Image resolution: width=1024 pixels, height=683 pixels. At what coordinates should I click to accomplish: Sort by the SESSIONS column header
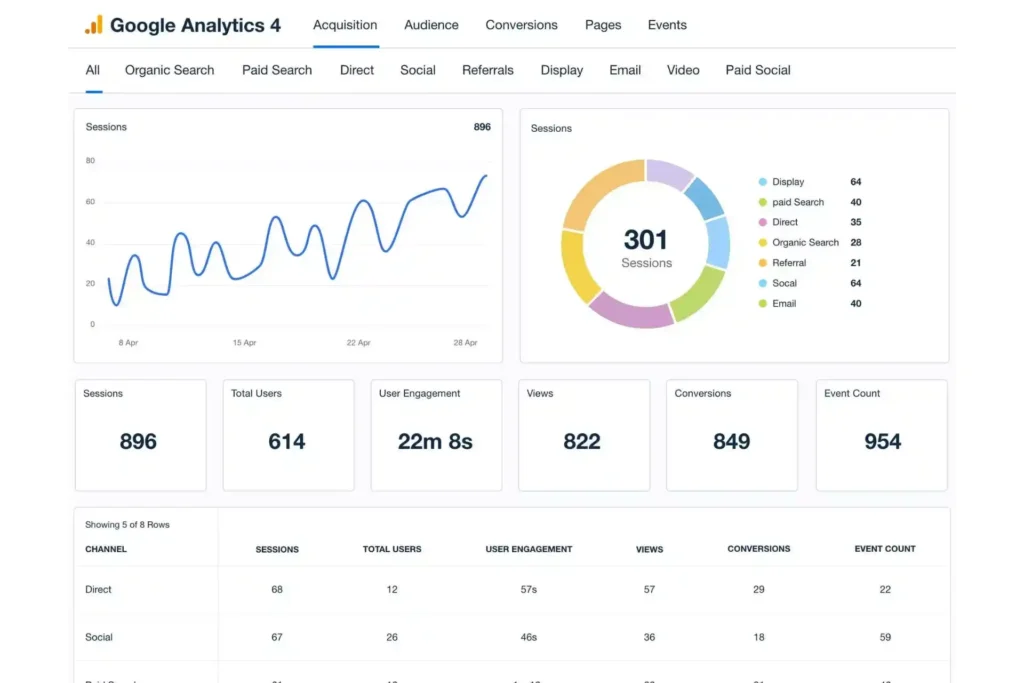(x=277, y=549)
